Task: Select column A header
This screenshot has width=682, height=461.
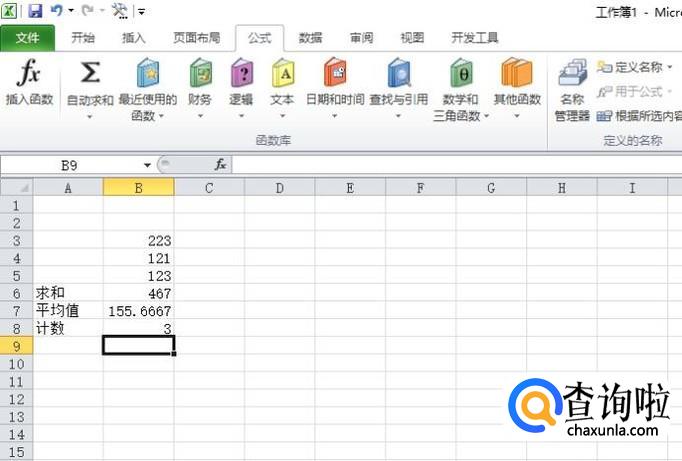Action: [68, 188]
